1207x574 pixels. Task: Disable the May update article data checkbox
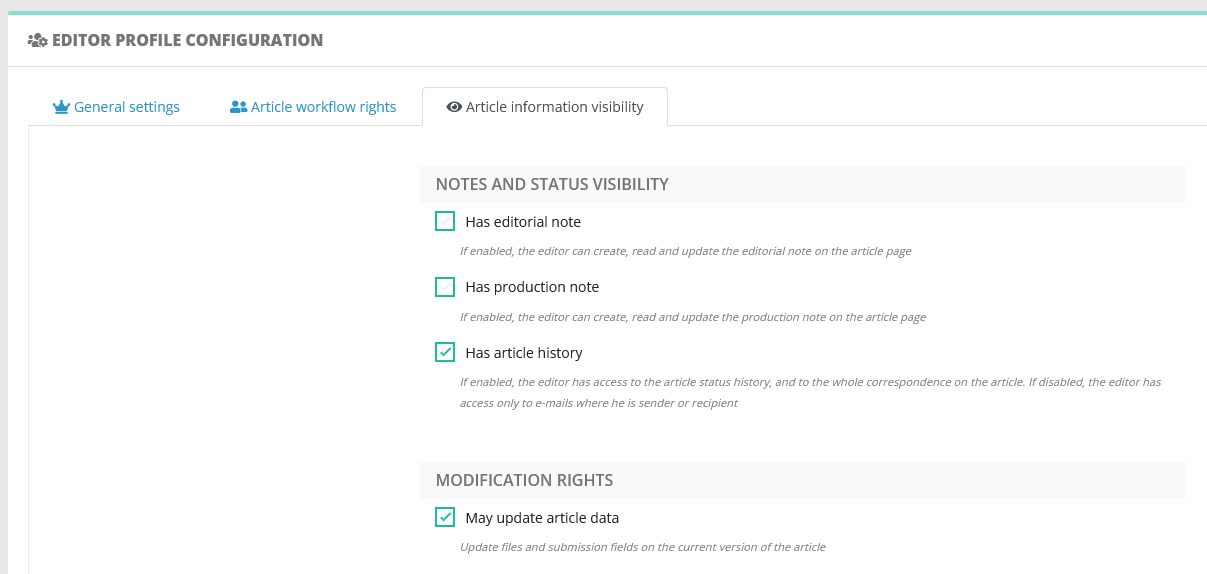445,517
